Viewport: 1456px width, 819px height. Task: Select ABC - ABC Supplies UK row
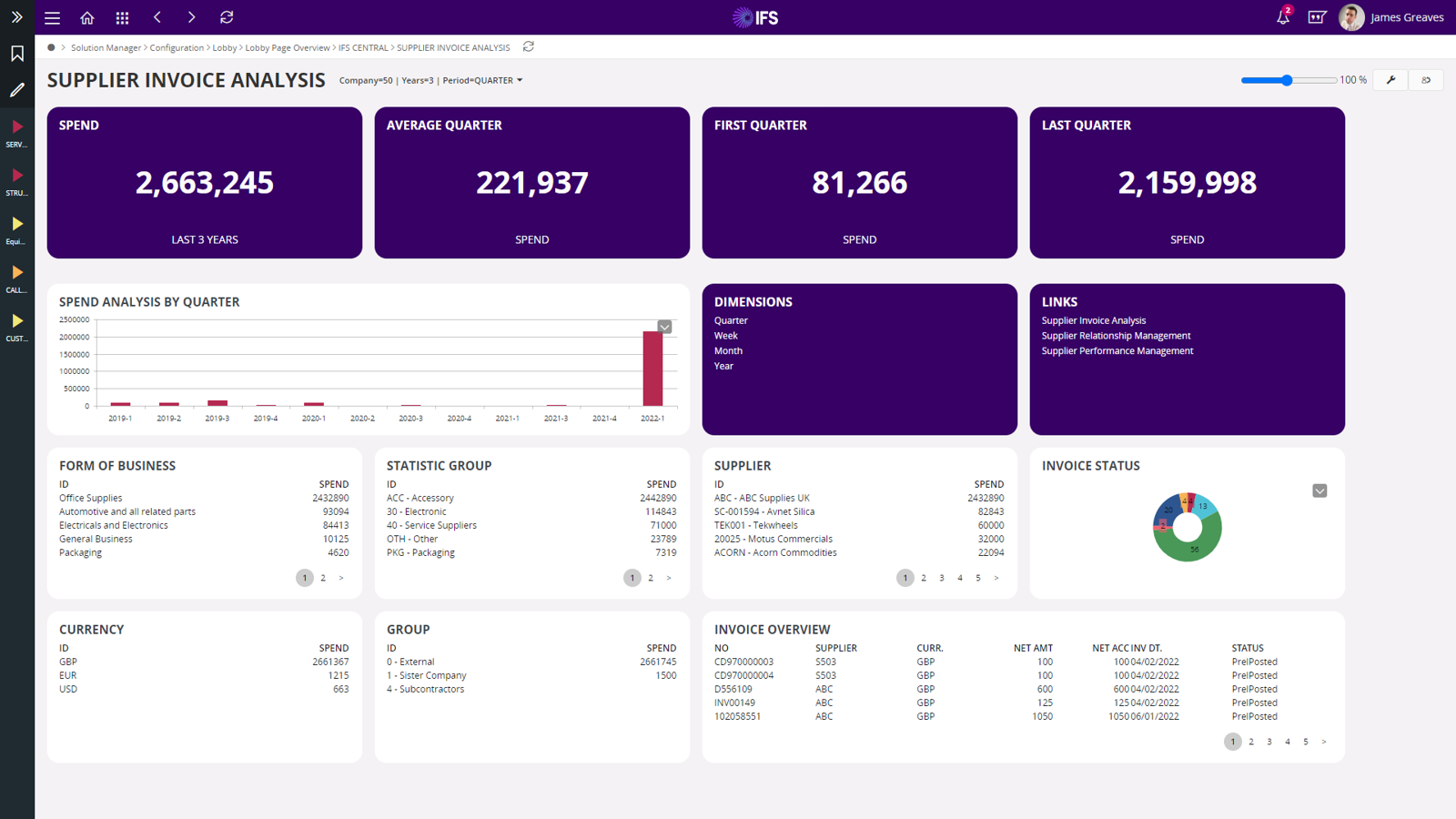(859, 498)
